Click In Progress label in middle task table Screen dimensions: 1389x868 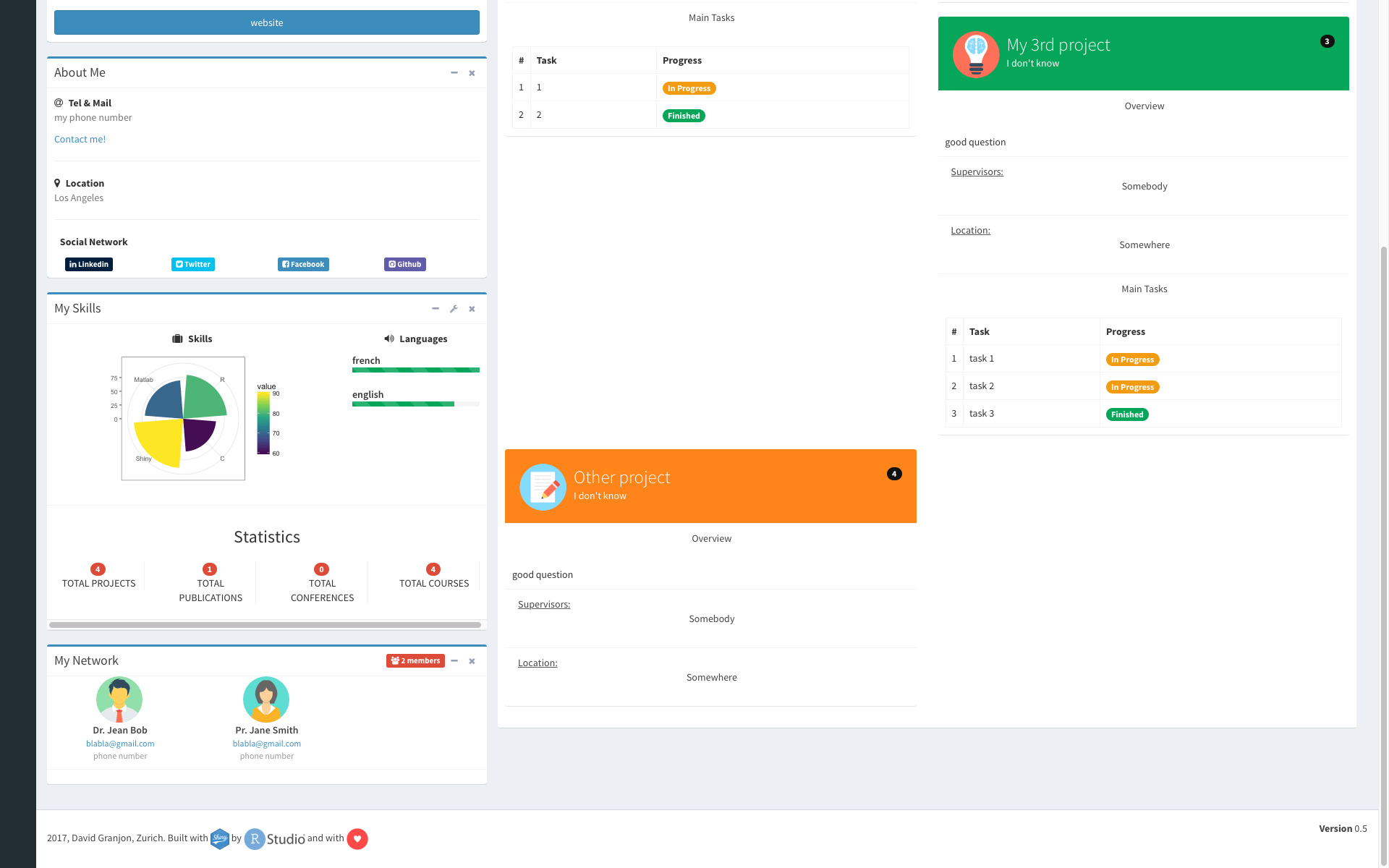pos(689,88)
